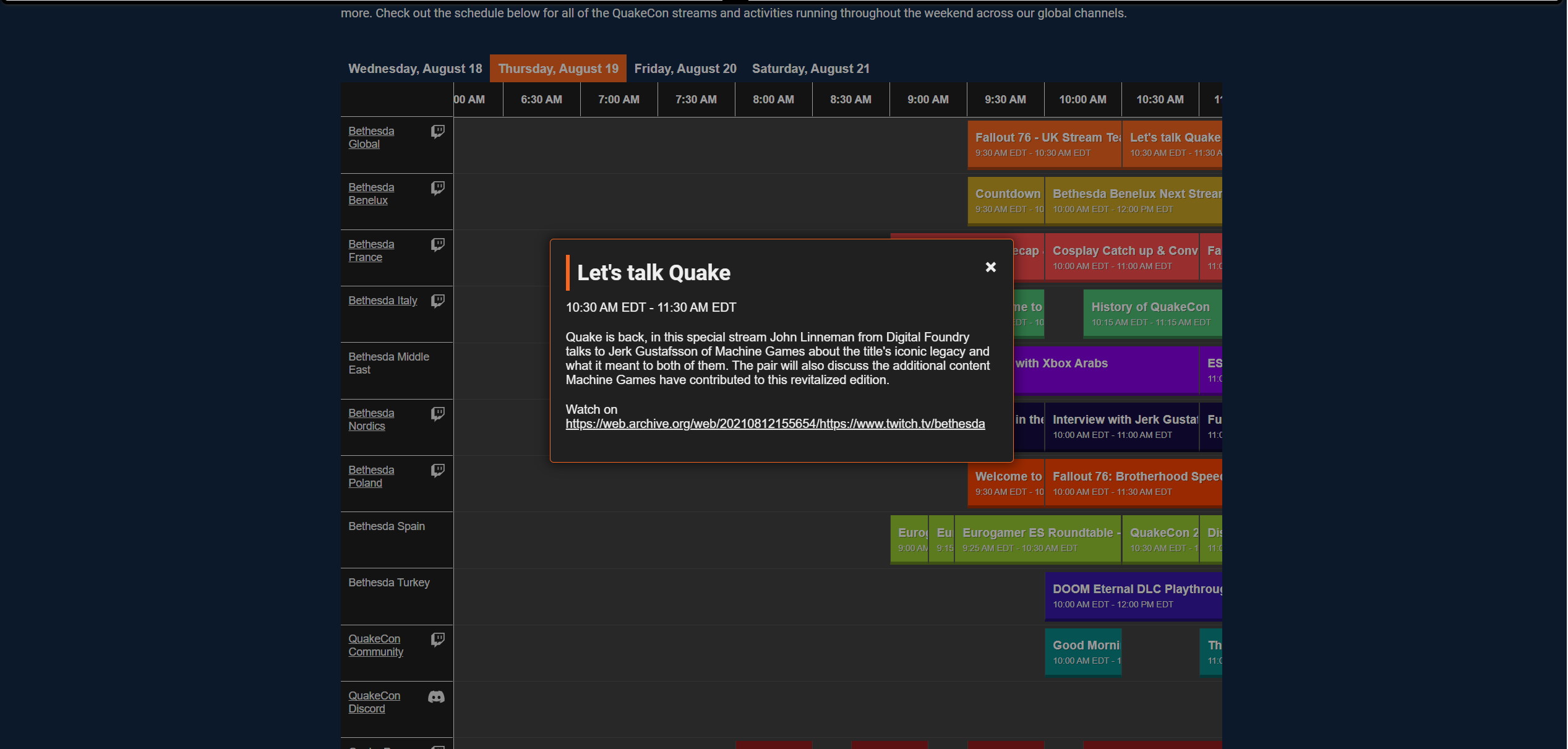This screenshot has width=1568, height=749.
Task: Open DOOM Eternal DLC Playthrough event
Action: 1134,596
